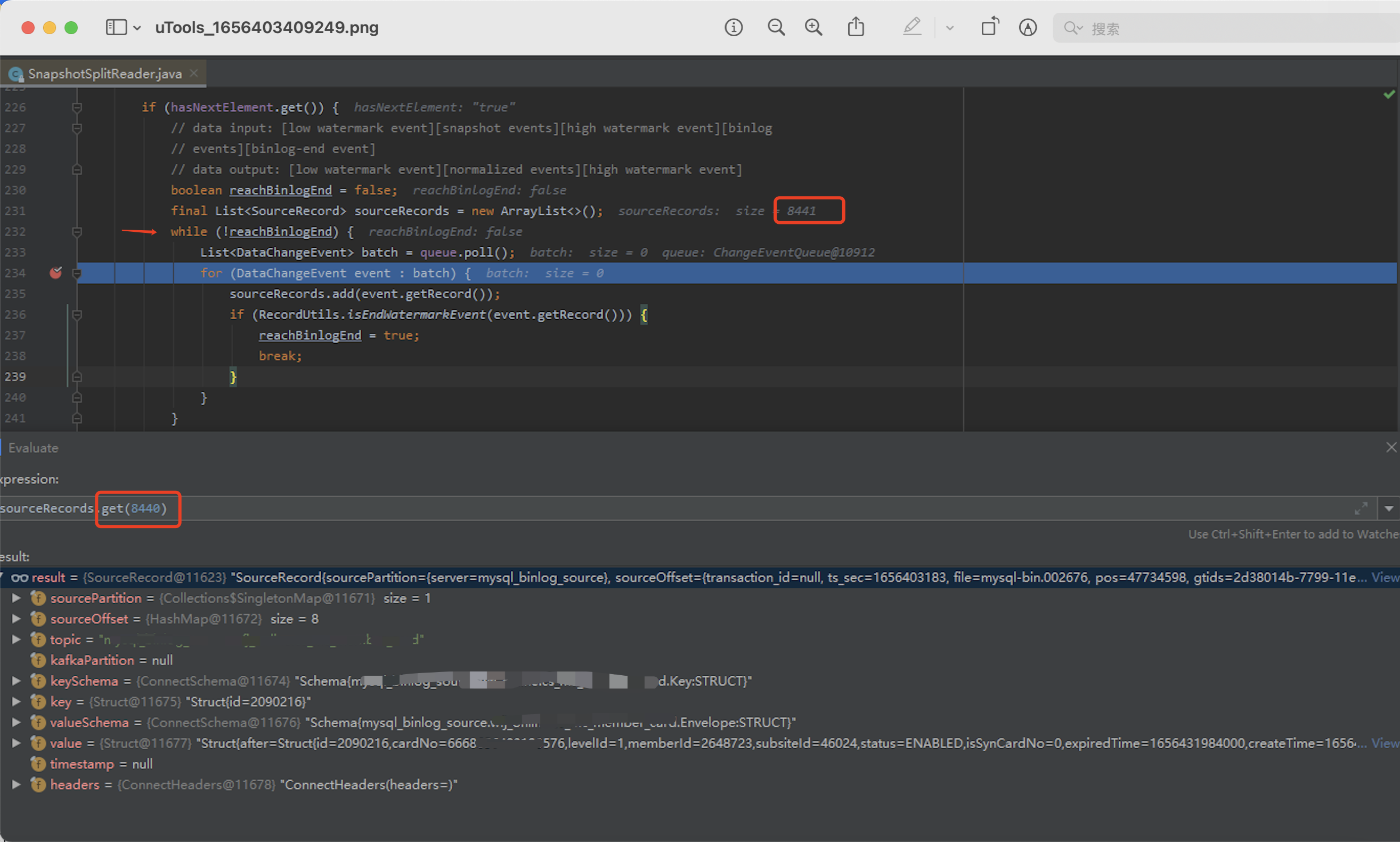Expand the headers node
Screen dimensions: 1400x842
(17, 784)
